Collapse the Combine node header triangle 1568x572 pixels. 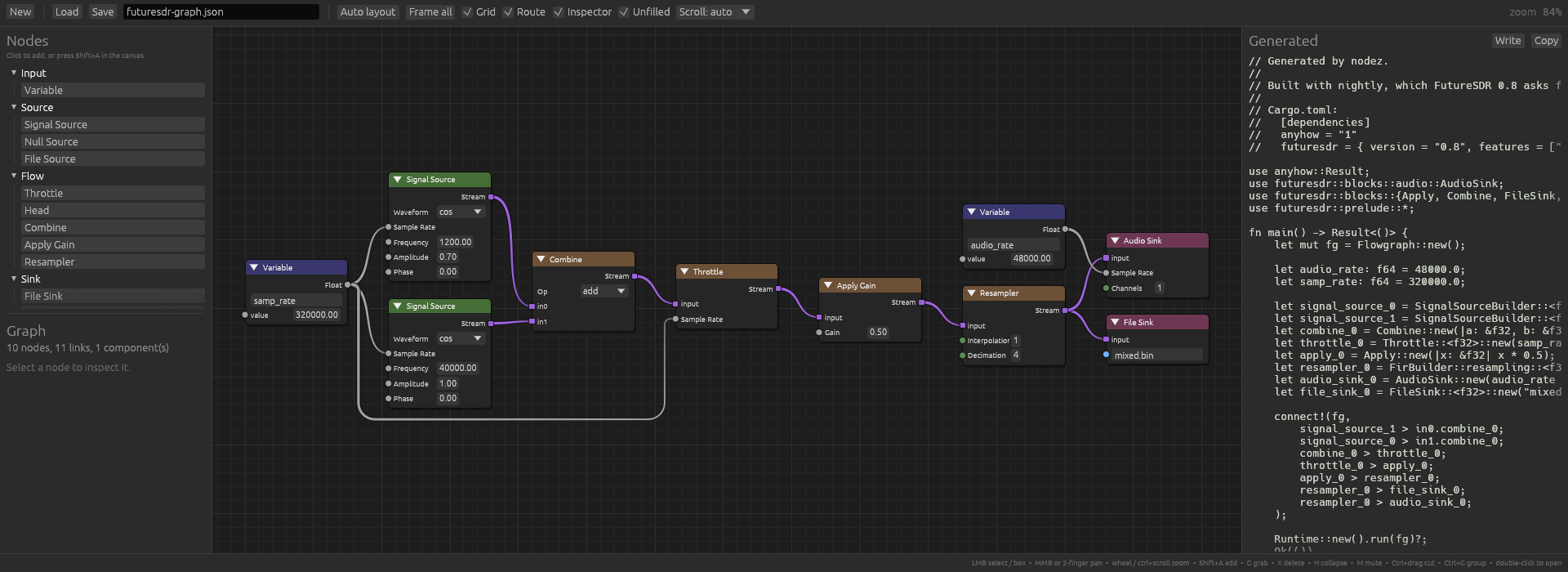(x=541, y=259)
